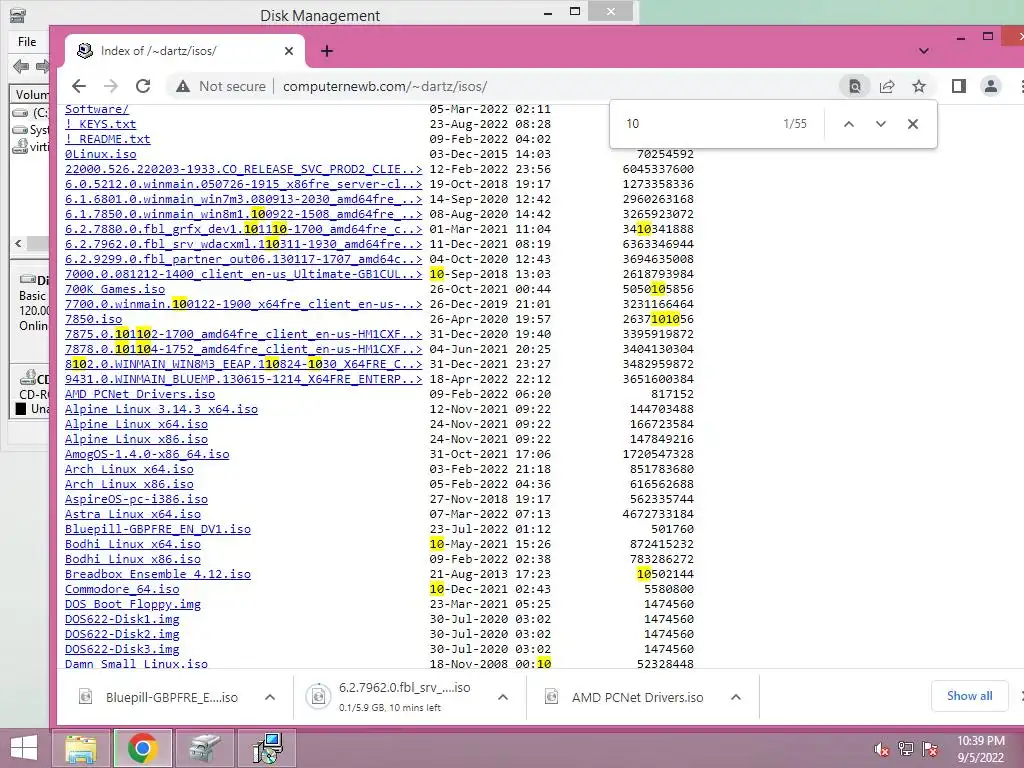Go forward using browser forward arrow
Screen dimensions: 1024x768
pyautogui.click(x=111, y=86)
